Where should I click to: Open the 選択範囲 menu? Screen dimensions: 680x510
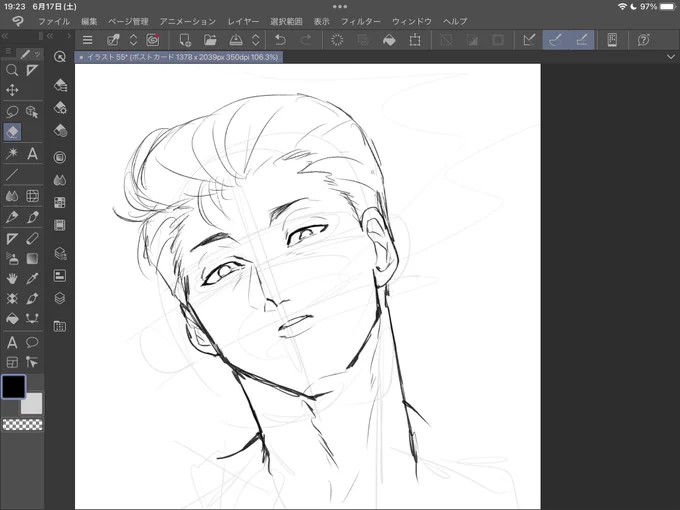pyautogui.click(x=286, y=22)
